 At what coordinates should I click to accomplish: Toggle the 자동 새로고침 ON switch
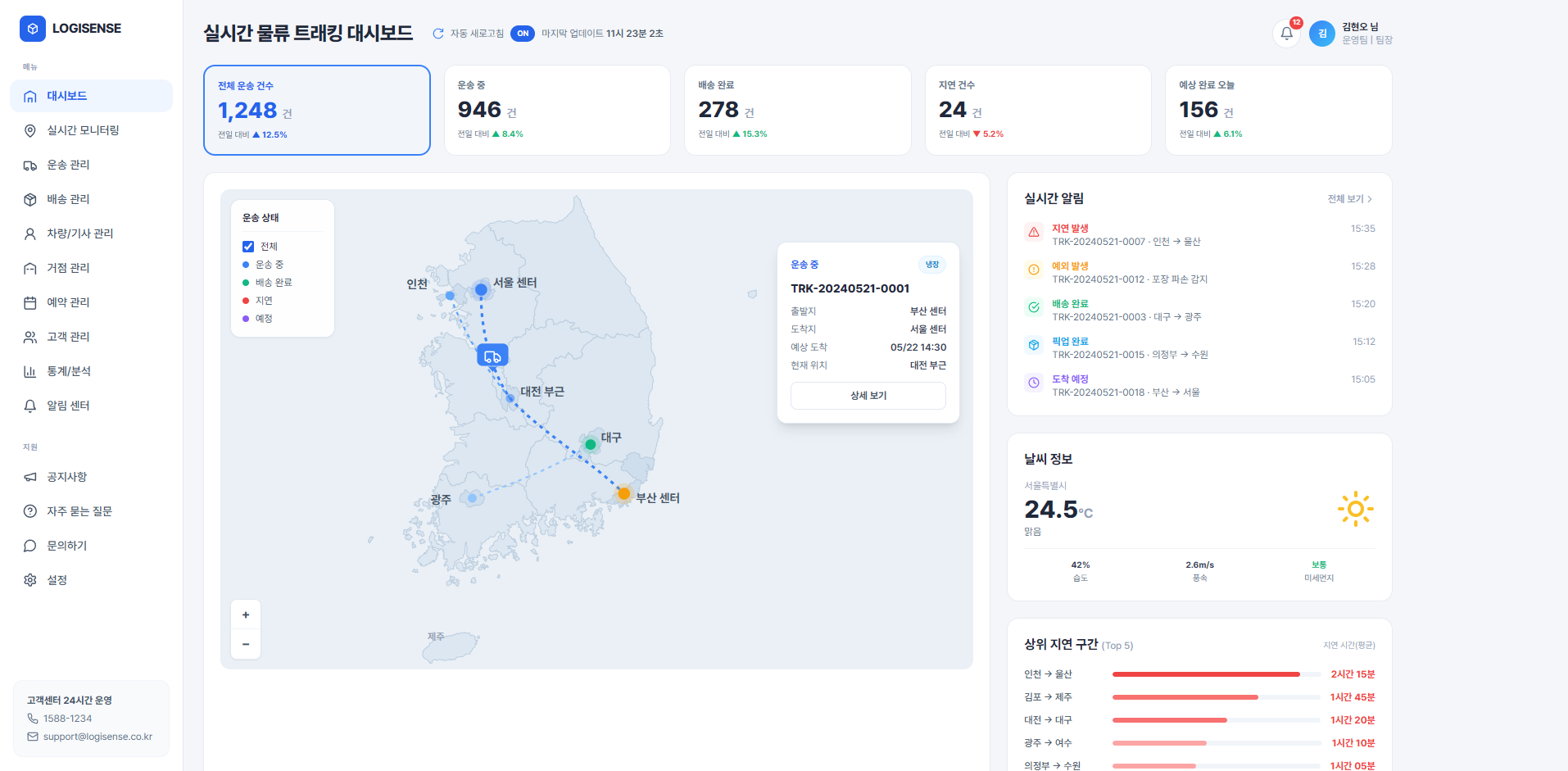point(523,34)
